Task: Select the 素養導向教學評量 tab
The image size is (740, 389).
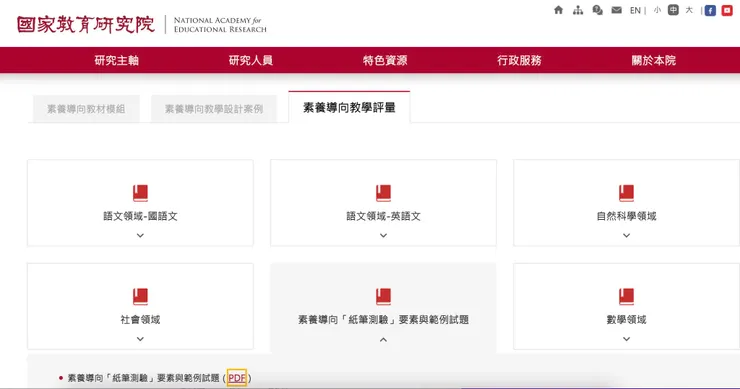Action: point(349,108)
